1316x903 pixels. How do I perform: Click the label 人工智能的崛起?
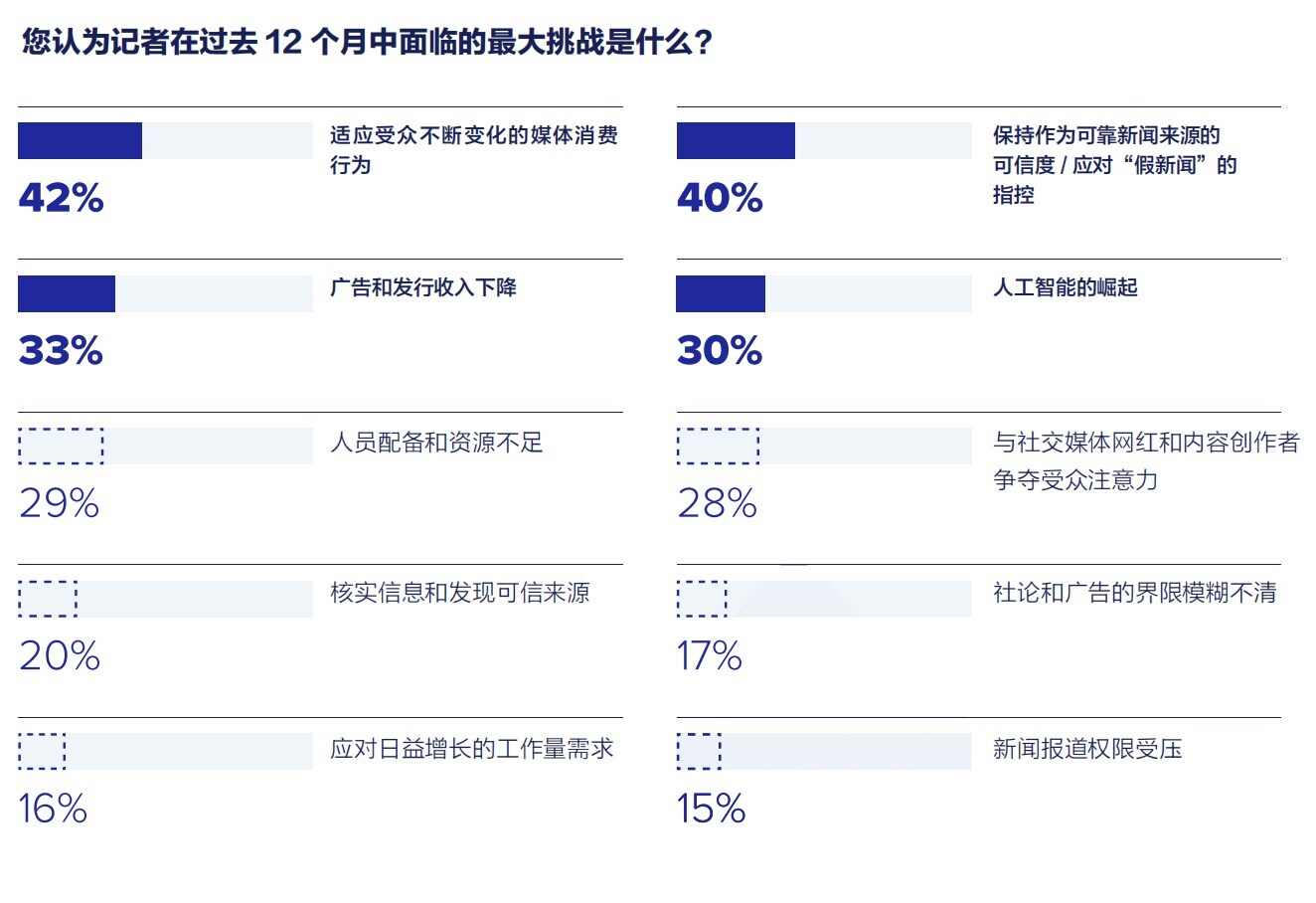coord(1065,288)
